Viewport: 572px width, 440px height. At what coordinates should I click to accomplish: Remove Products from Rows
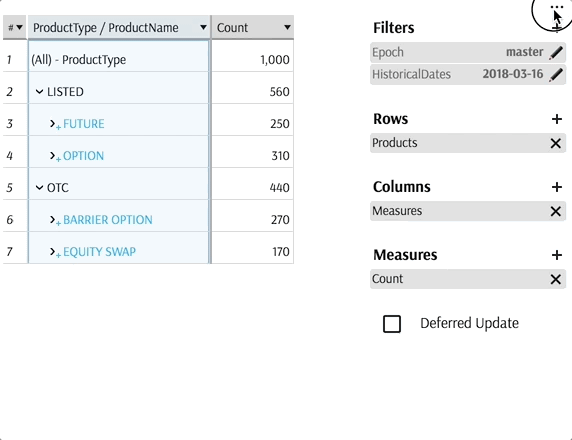click(x=556, y=143)
